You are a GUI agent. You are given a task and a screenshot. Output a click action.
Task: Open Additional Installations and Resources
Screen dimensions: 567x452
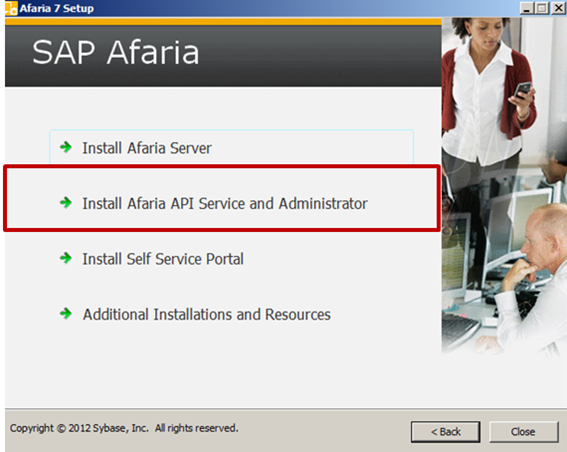[206, 314]
